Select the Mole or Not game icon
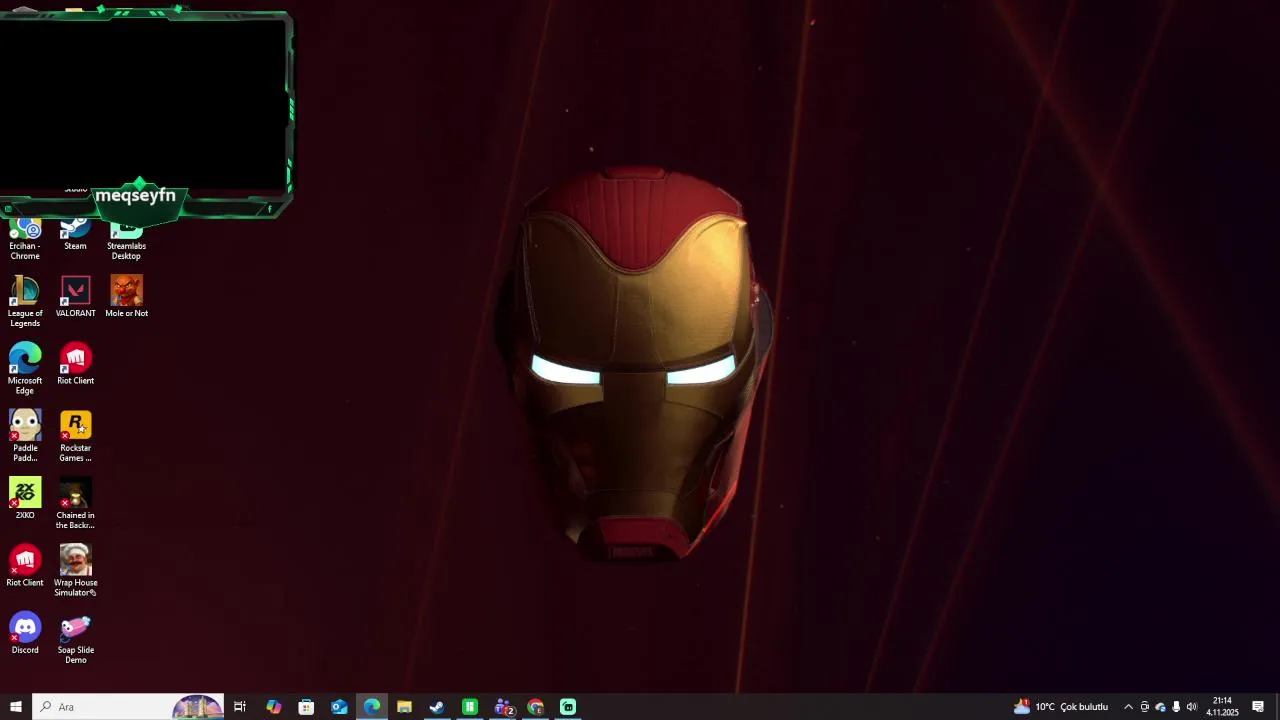This screenshot has width=1280, height=720. click(x=126, y=296)
